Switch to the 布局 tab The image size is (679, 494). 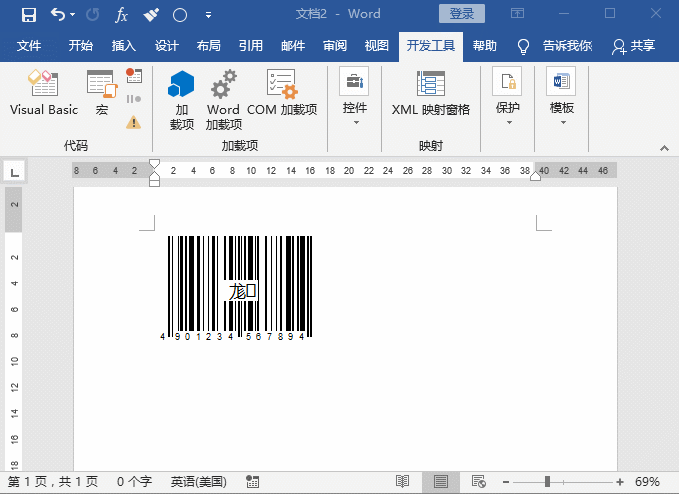click(209, 45)
